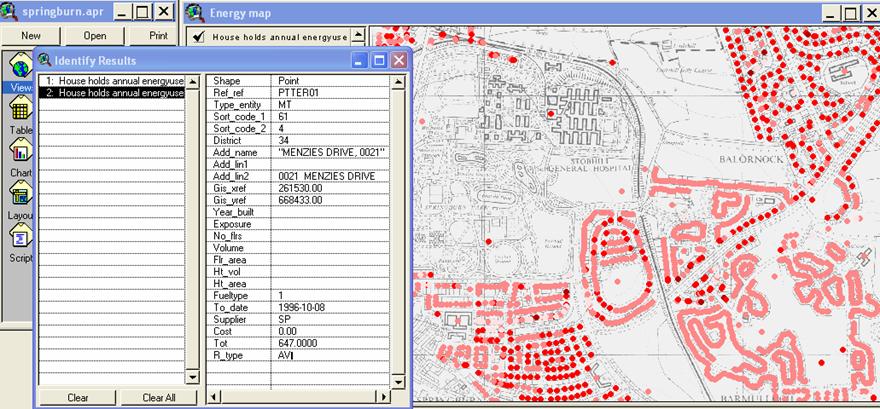
Task: Maximize the Identify Results window
Action: click(379, 60)
